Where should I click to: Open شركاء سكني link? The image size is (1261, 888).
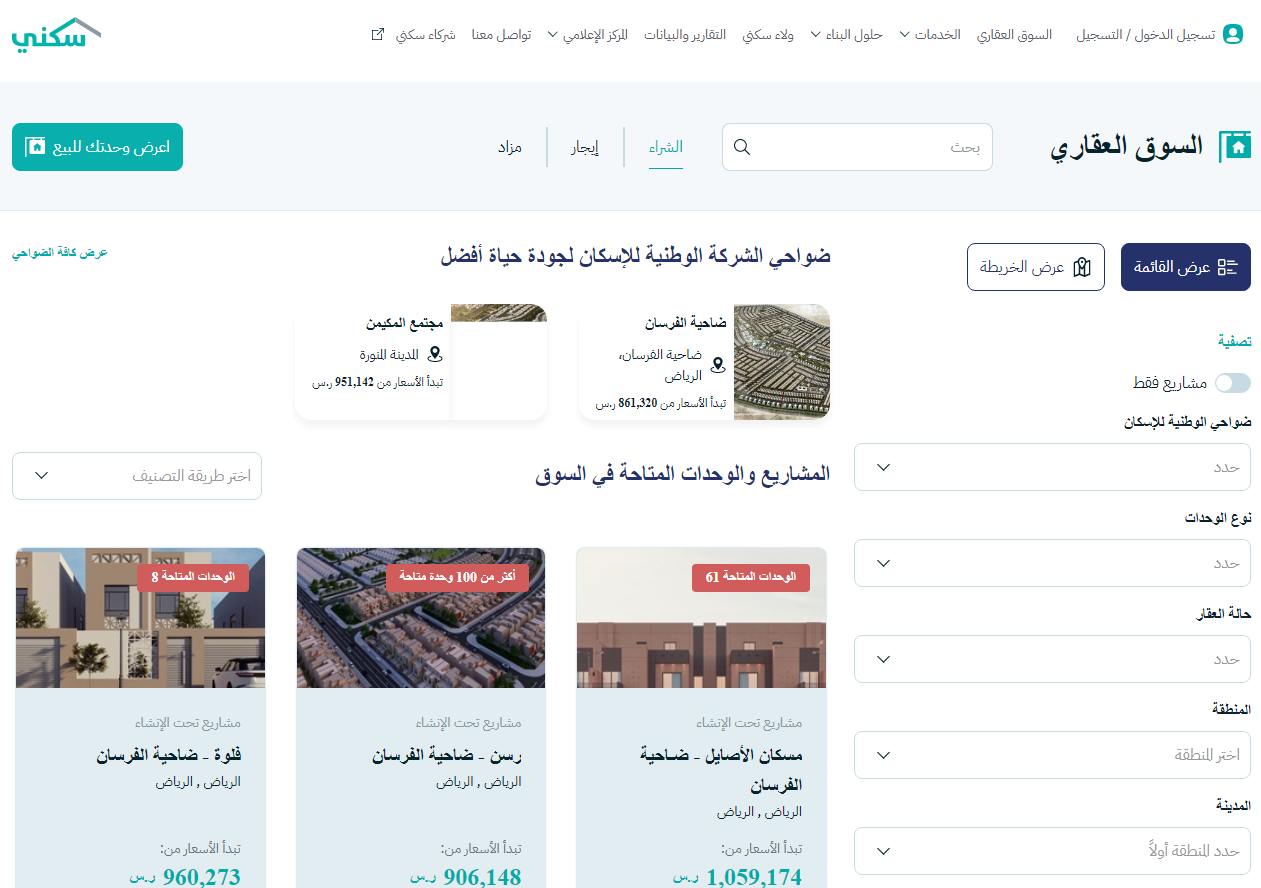[x=426, y=35]
